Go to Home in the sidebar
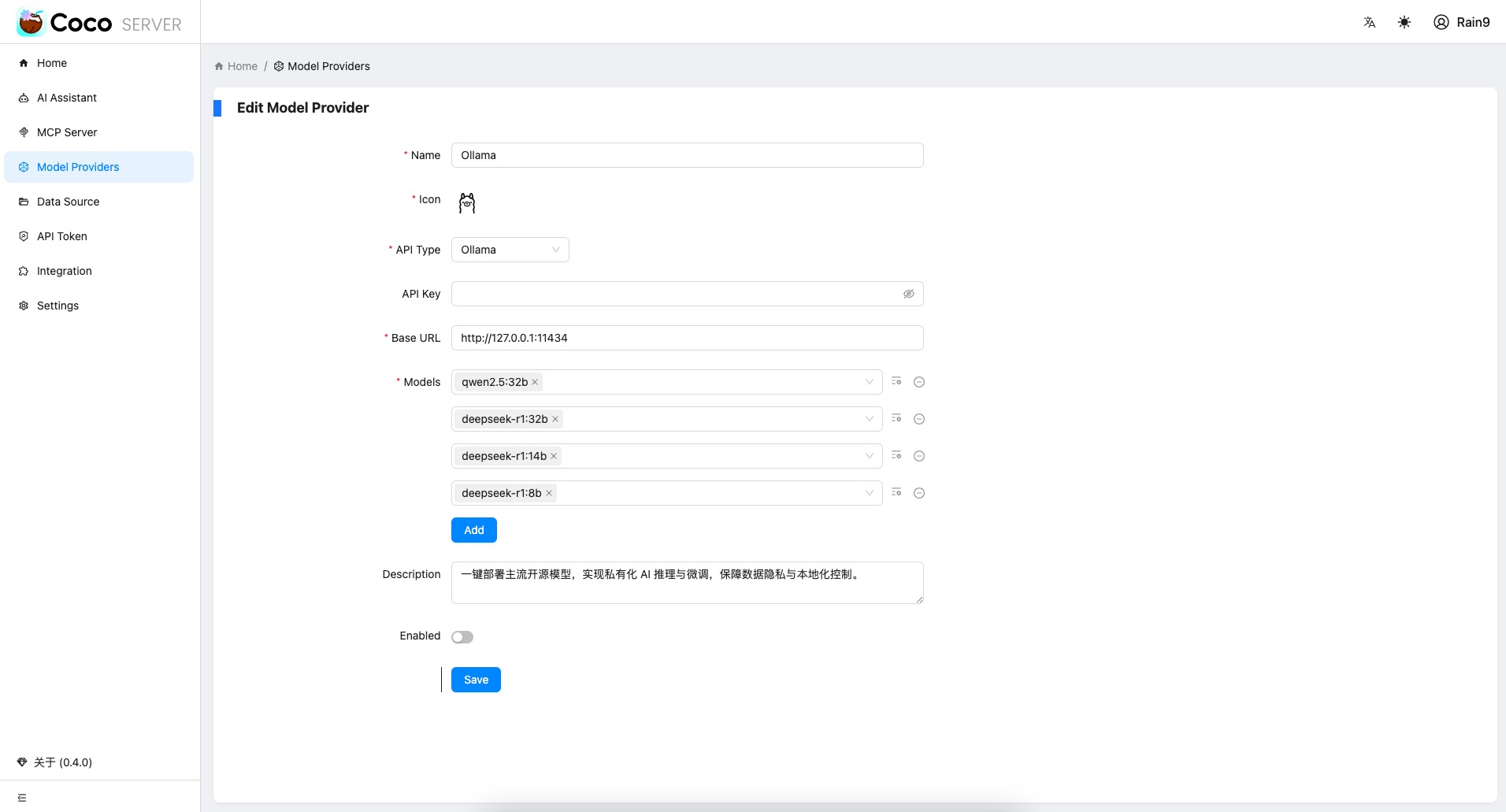The image size is (1506, 812). pos(98,63)
